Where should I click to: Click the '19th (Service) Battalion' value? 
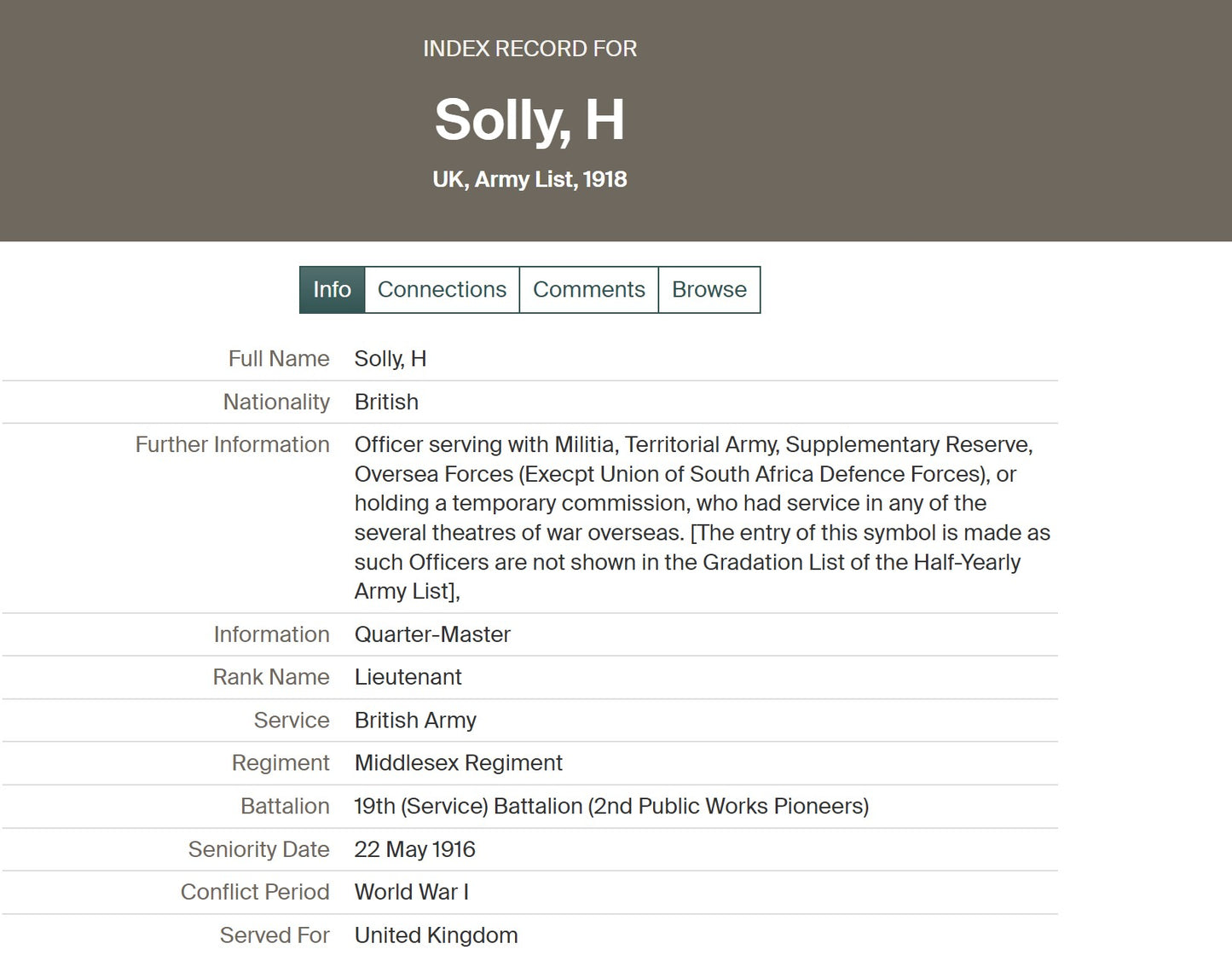(x=611, y=807)
